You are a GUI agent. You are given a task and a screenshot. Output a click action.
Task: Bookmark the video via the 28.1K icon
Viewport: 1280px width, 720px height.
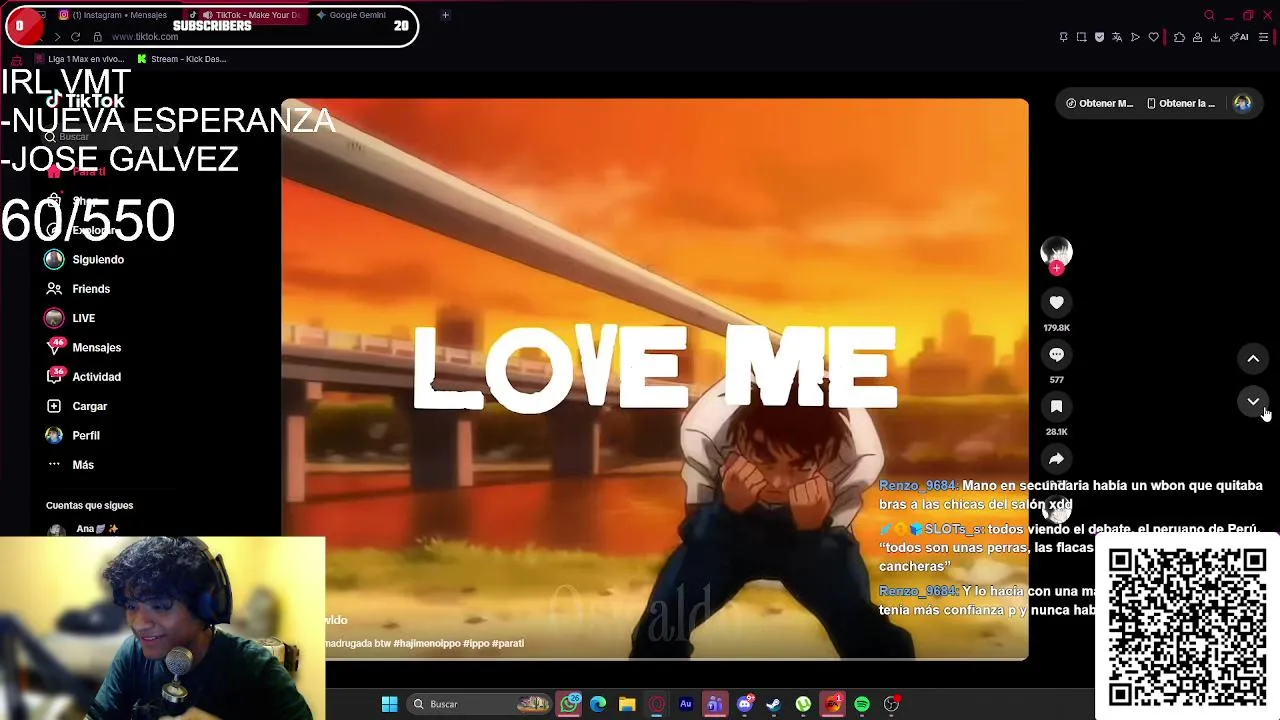tap(1056, 406)
